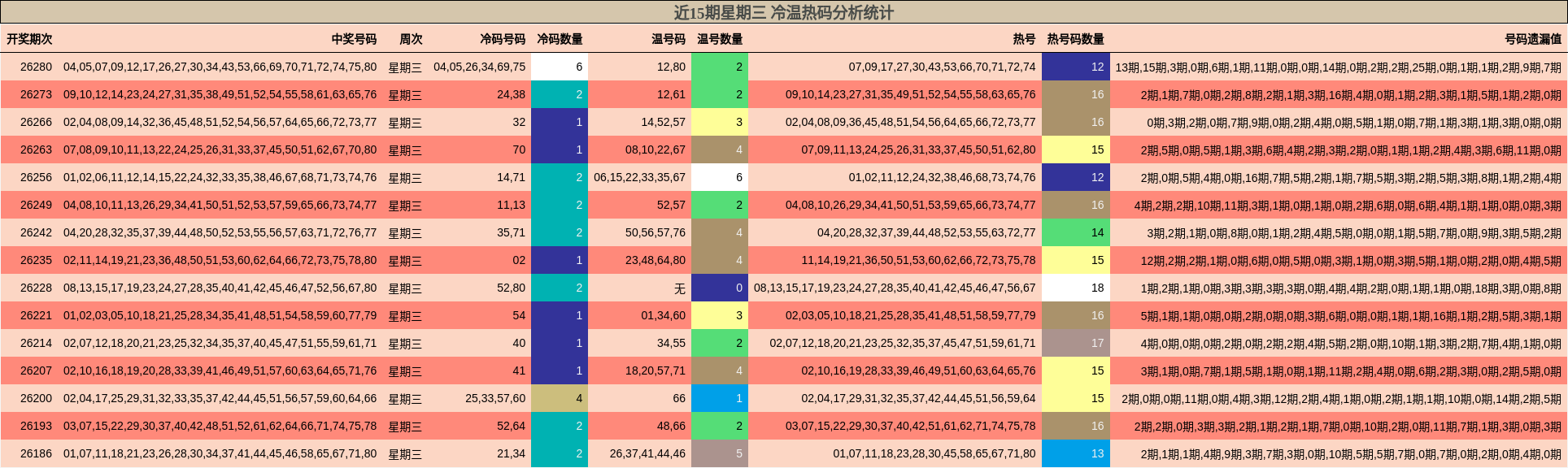
Task: Click hot count 18 in row 26228
Action: tap(1075, 288)
